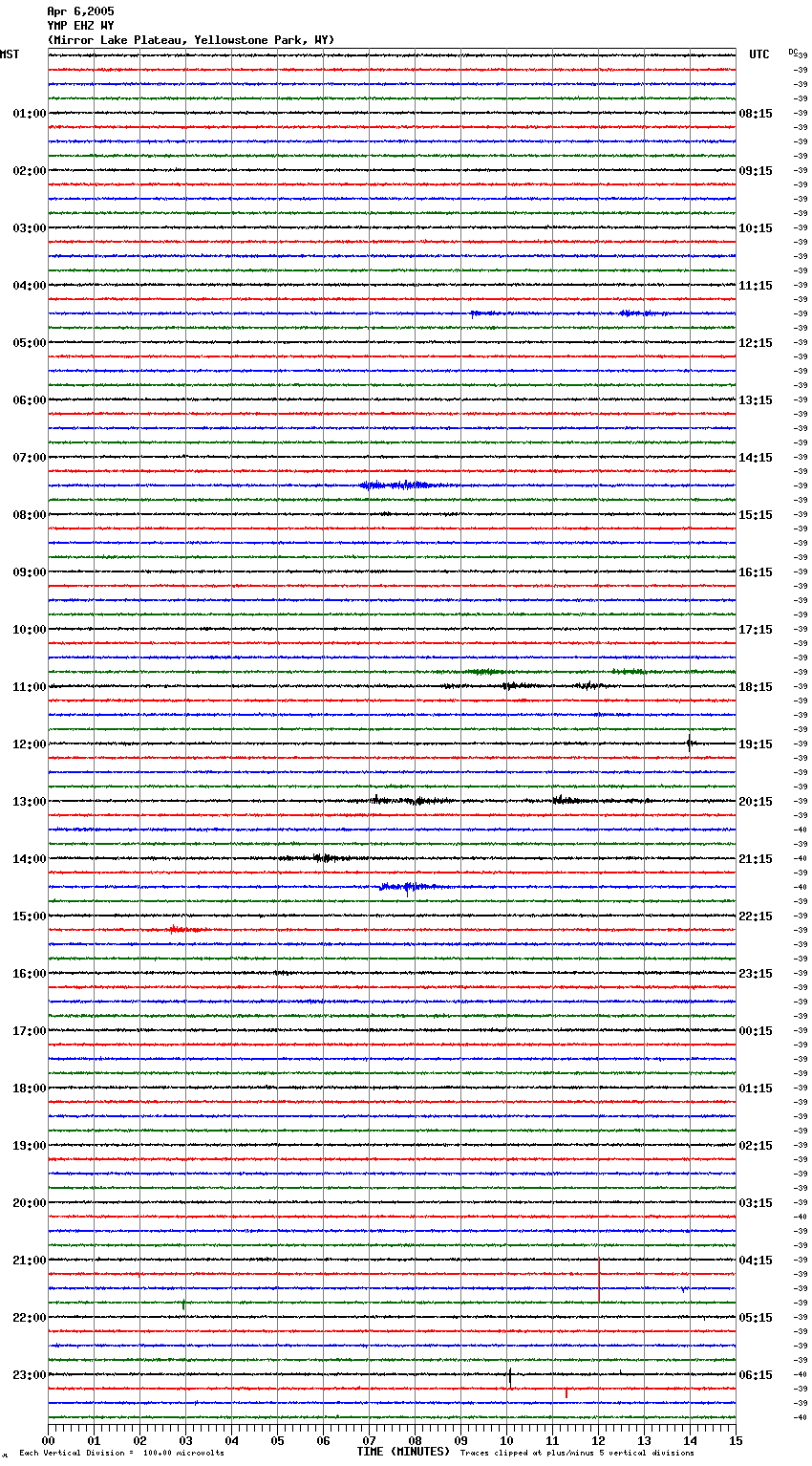Select the 17:00 MST time label
812x1466 pixels.
pos(30,1031)
